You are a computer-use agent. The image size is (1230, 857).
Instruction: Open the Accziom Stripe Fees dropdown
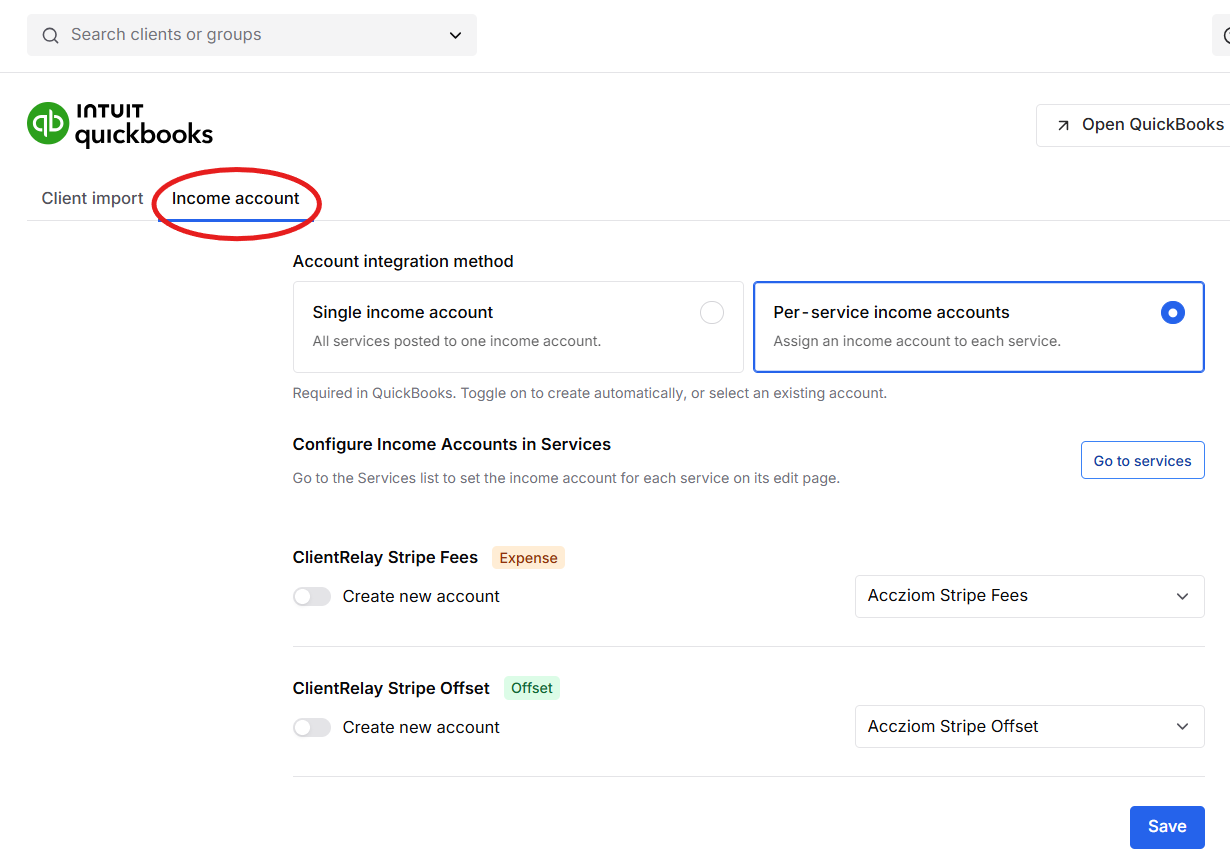[1029, 596]
